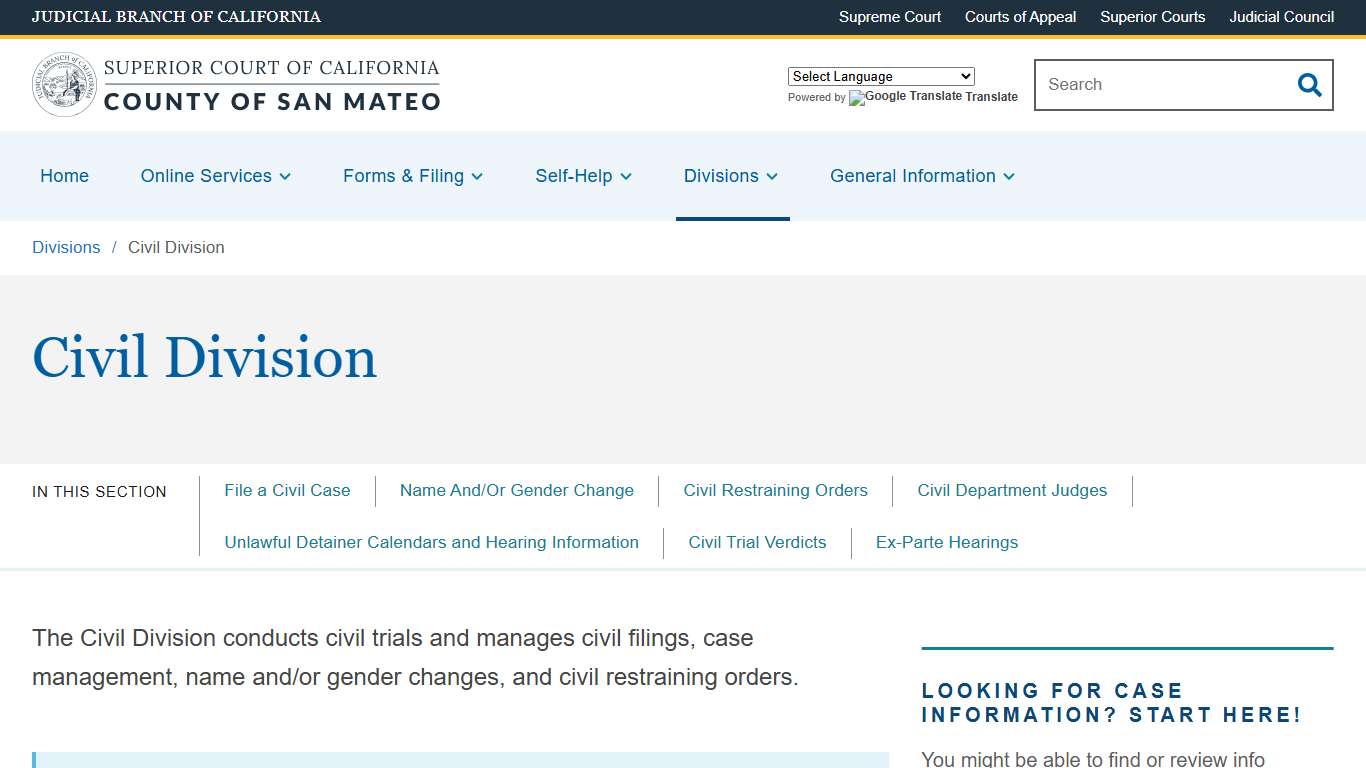Image resolution: width=1366 pixels, height=768 pixels.
Task: Open the Superior Courts link
Action: [x=1152, y=17]
